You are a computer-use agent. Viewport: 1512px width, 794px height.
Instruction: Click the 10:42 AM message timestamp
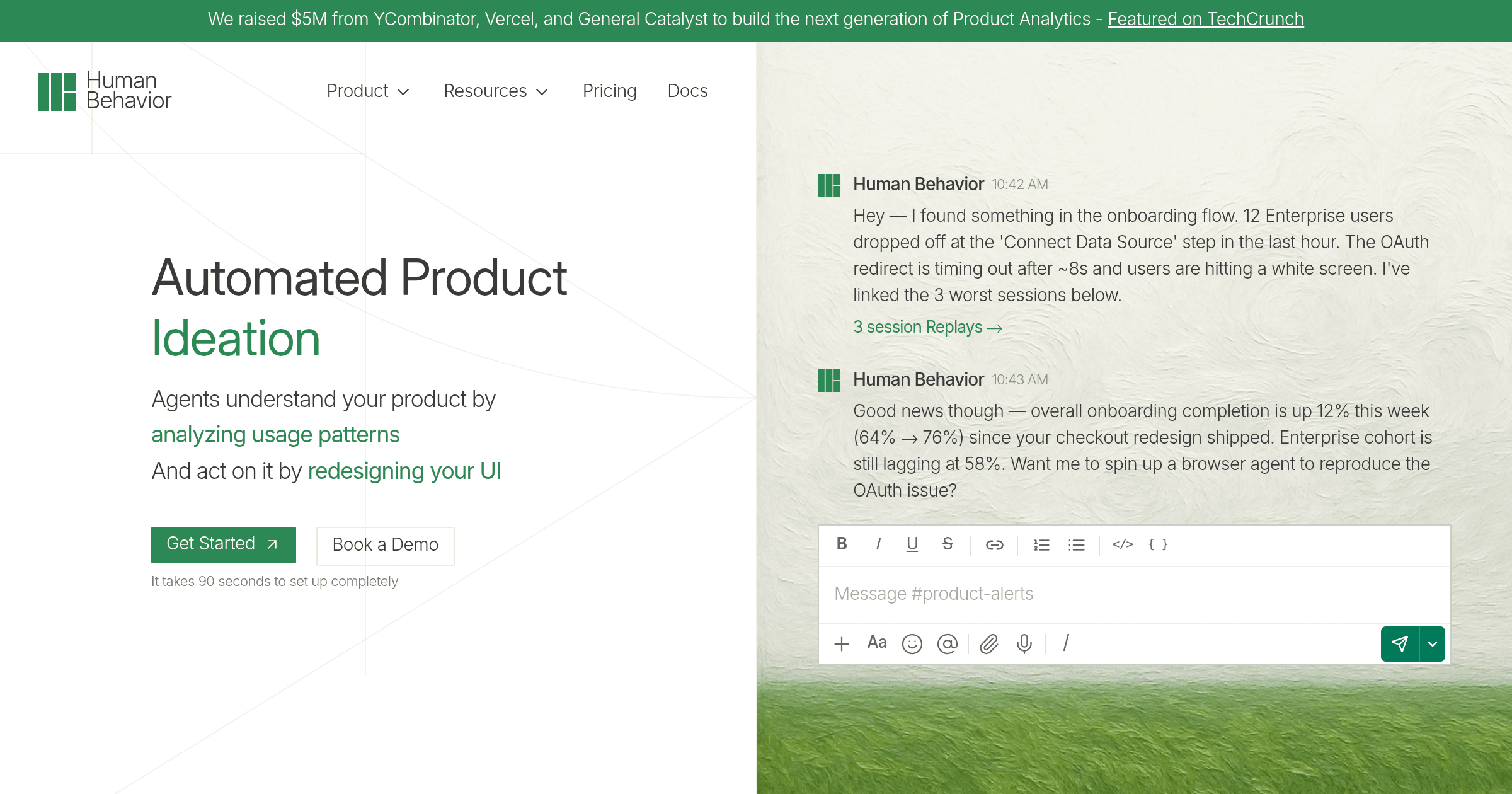point(1020,185)
